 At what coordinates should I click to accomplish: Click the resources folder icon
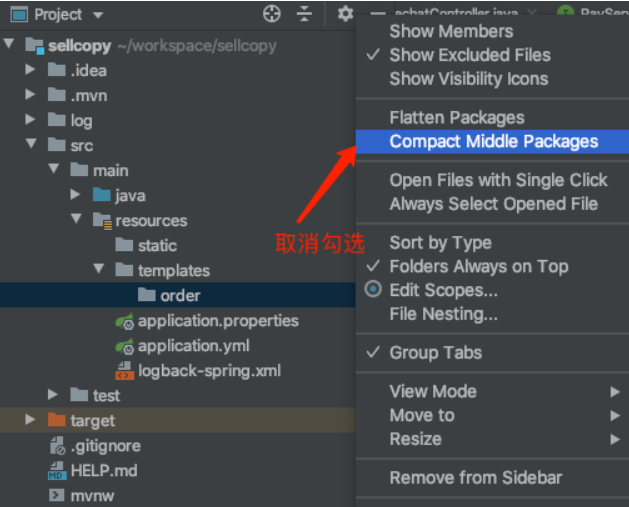102,221
